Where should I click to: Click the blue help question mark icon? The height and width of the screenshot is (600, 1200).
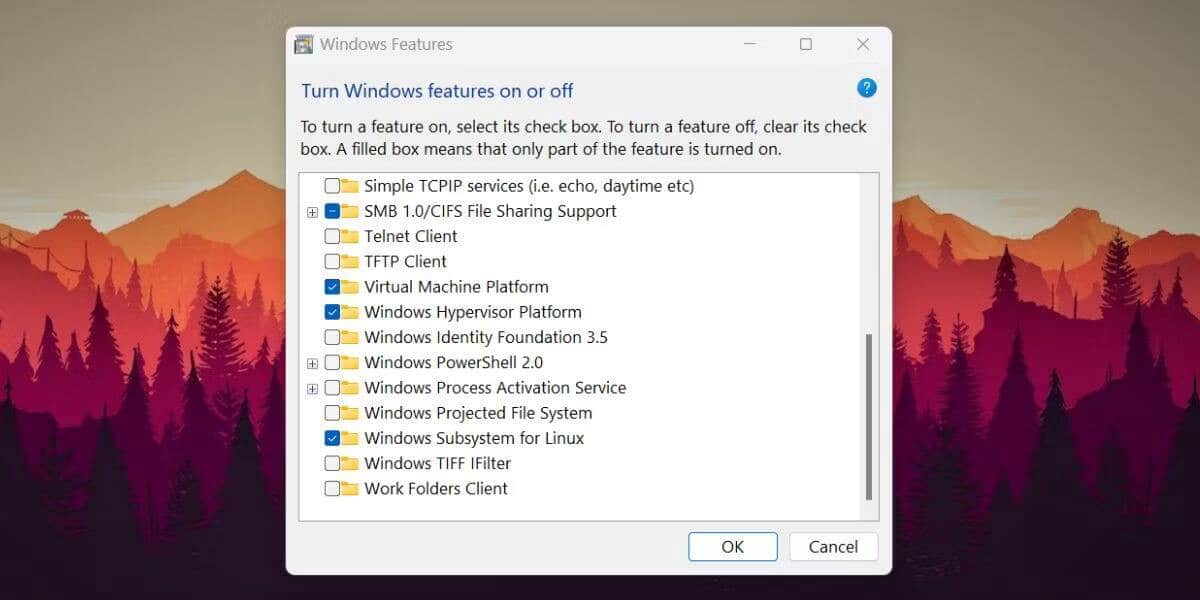866,88
